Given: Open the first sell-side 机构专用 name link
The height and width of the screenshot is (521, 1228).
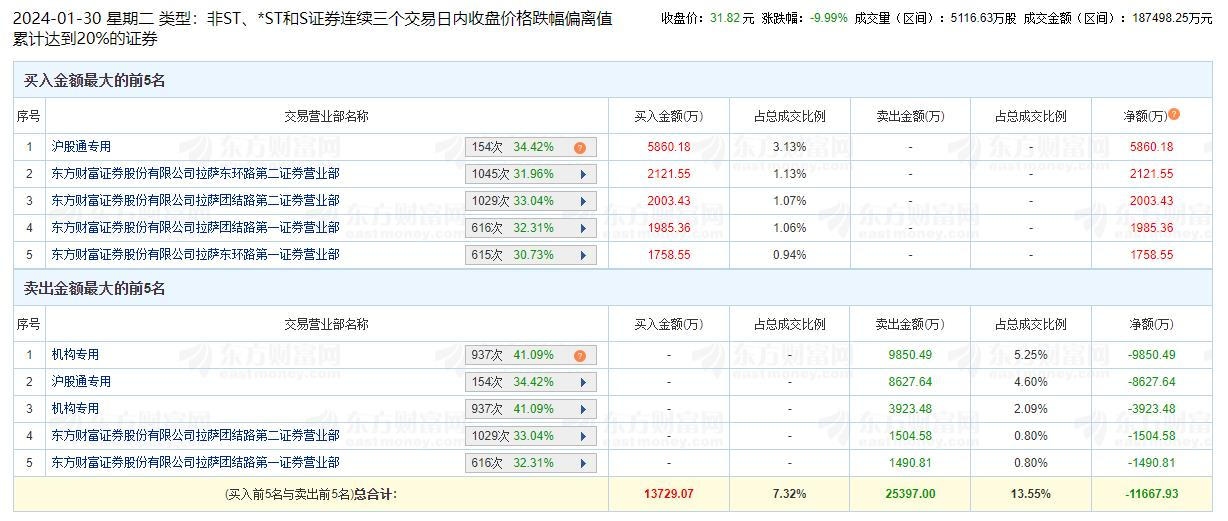Looking at the screenshot, I should (75, 355).
